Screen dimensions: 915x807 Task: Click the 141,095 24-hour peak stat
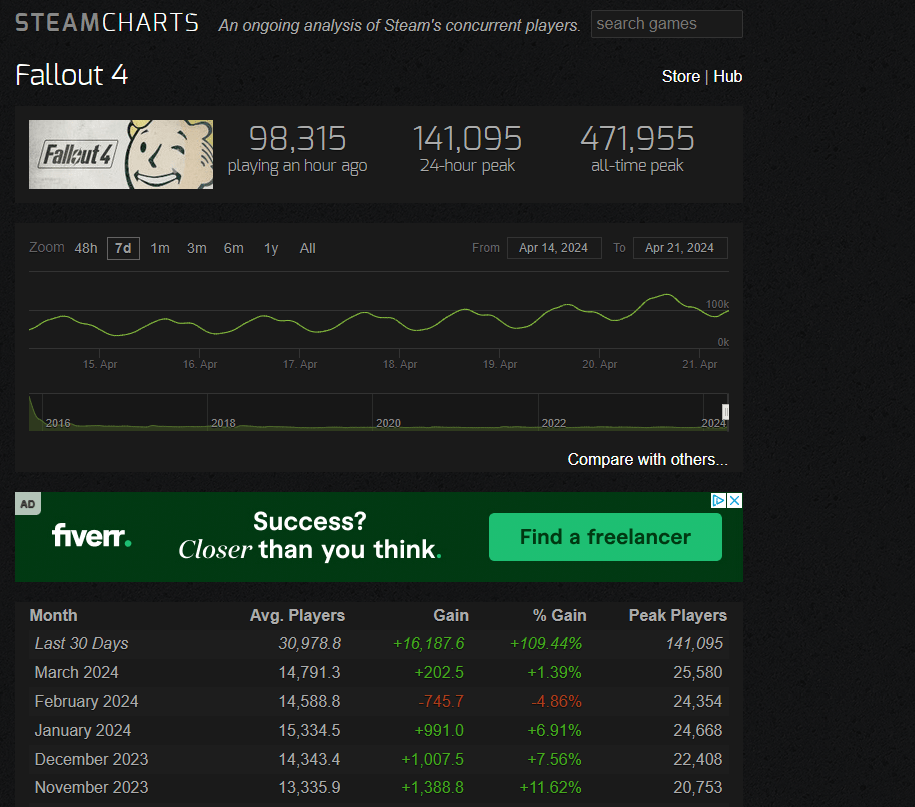click(x=467, y=149)
